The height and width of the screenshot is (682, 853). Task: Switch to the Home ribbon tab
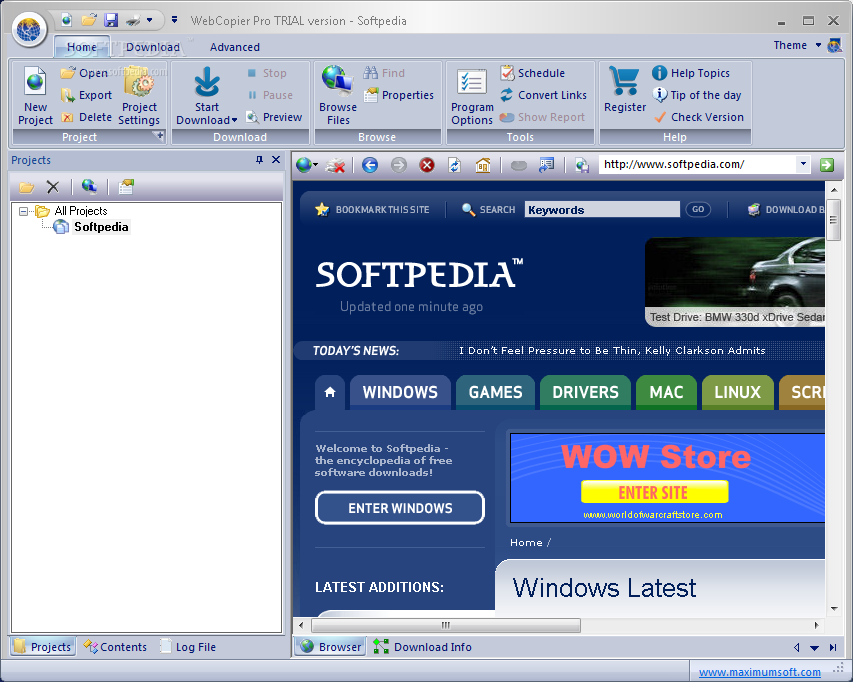click(x=82, y=47)
